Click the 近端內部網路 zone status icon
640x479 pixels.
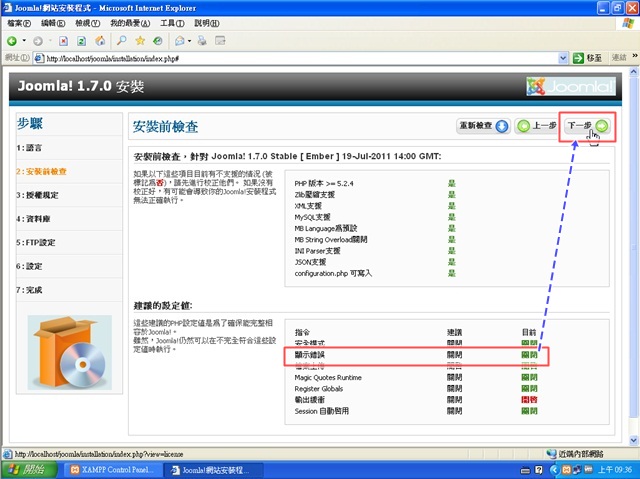click(551, 454)
